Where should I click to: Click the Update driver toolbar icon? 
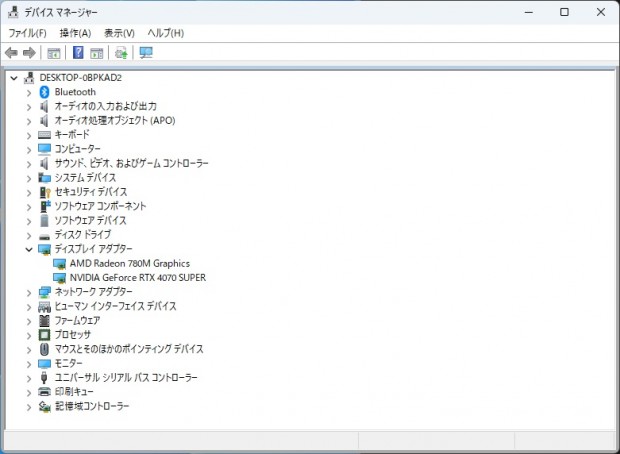click(x=121, y=53)
